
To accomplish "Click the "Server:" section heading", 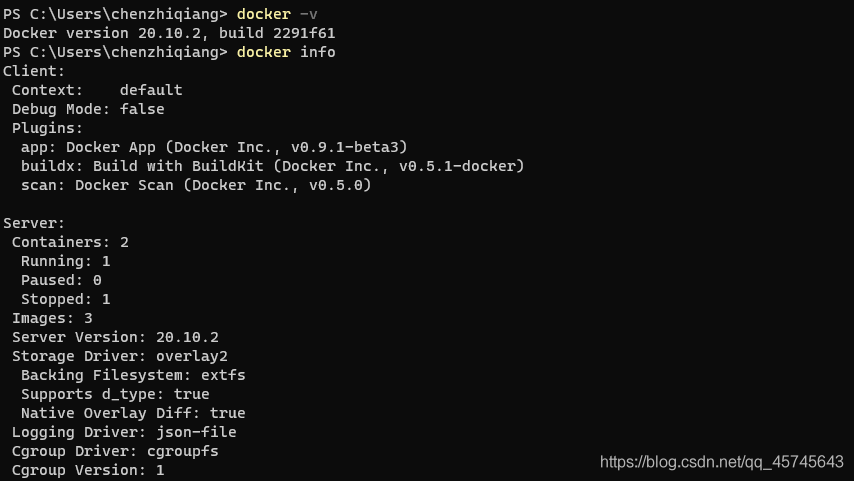I will (34, 223).
